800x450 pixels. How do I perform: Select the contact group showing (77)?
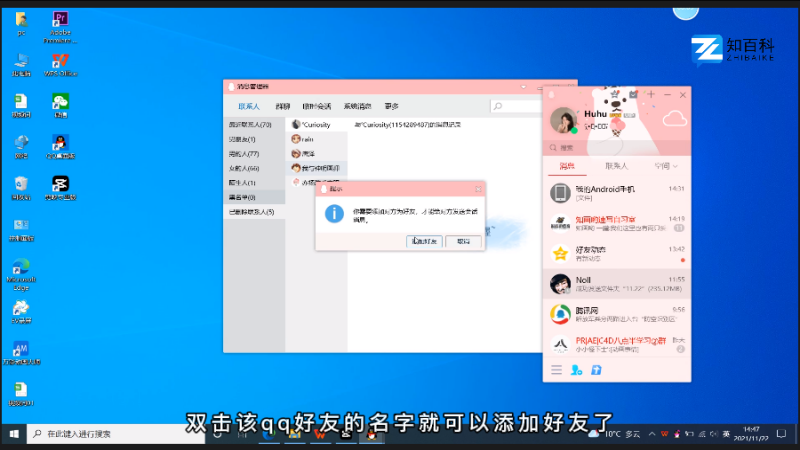pos(254,154)
